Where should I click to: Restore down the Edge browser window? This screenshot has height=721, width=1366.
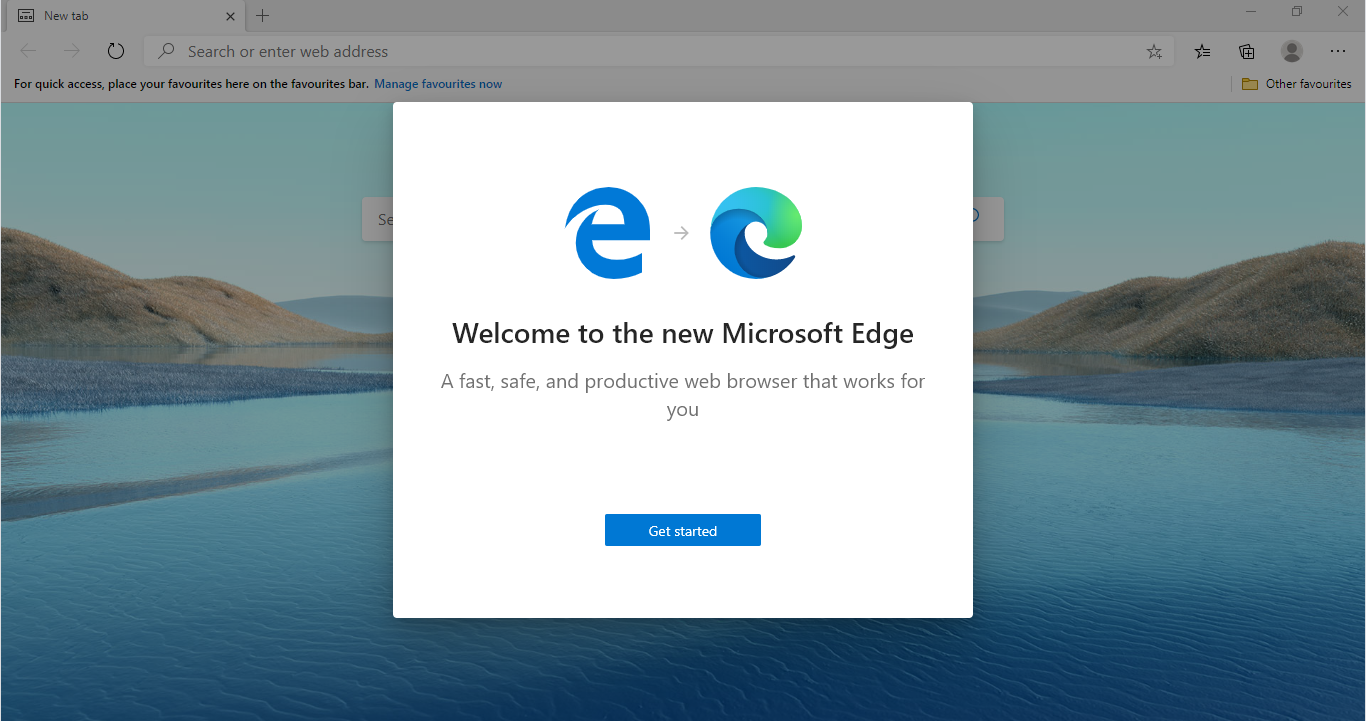coord(1297,12)
